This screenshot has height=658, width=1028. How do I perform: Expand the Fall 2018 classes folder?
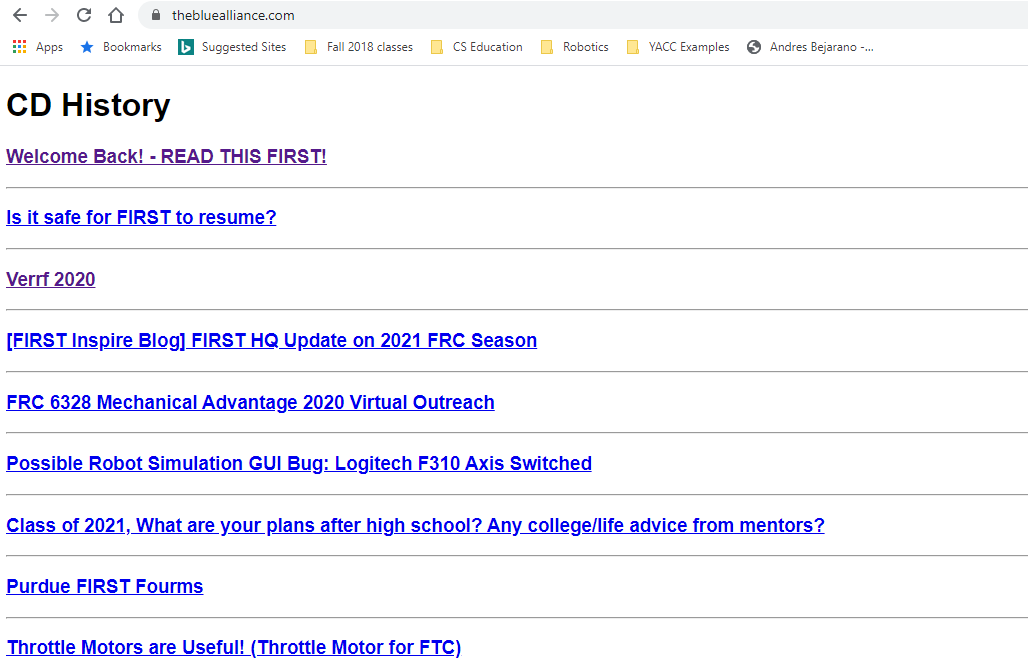359,47
